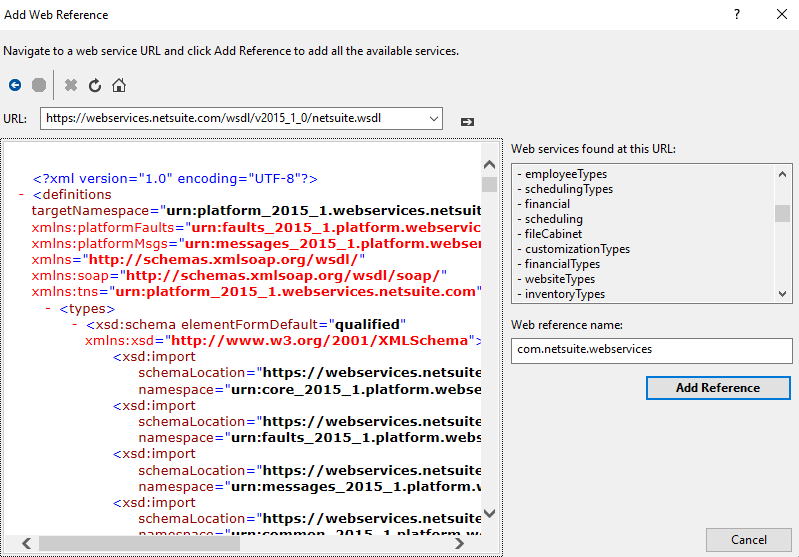Go to the Home page icon

119,85
